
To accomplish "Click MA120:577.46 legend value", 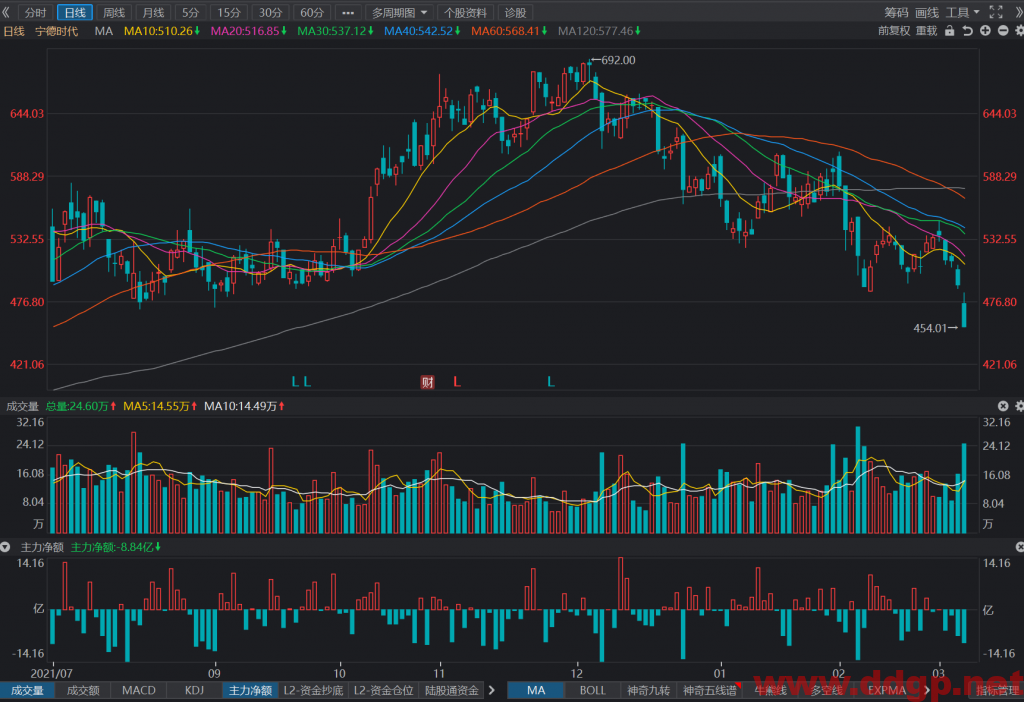I will (x=599, y=31).
